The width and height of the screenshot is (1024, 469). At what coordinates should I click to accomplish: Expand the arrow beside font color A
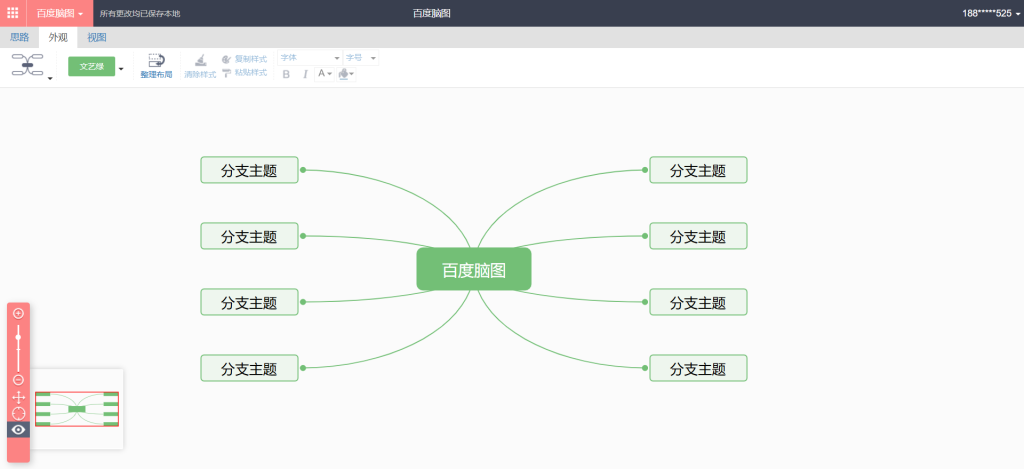coord(330,74)
